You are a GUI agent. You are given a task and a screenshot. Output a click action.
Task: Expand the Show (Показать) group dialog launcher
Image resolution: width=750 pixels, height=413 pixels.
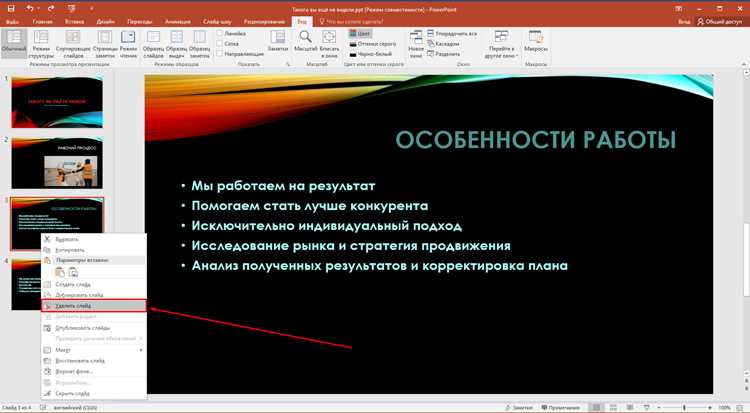click(x=288, y=64)
